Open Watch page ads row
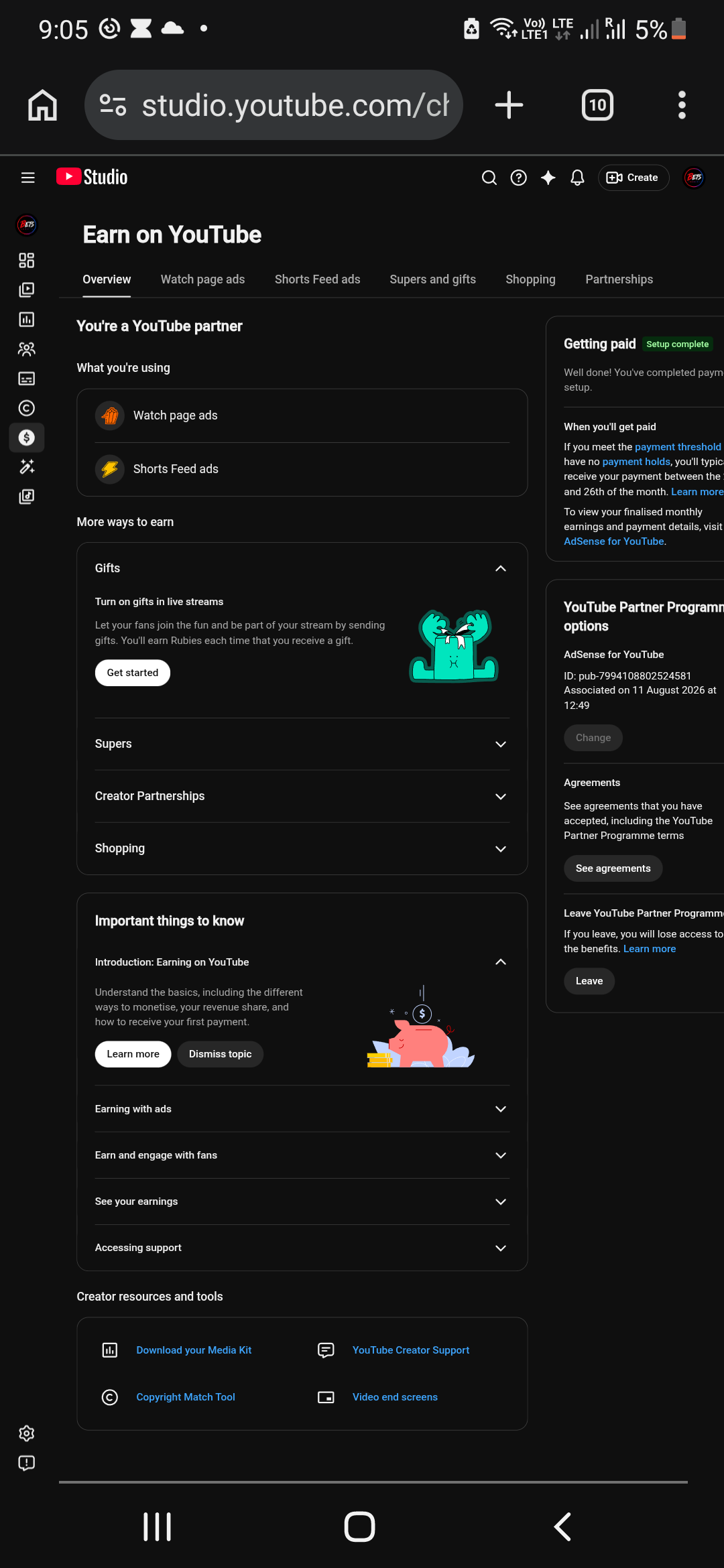 tap(302, 415)
